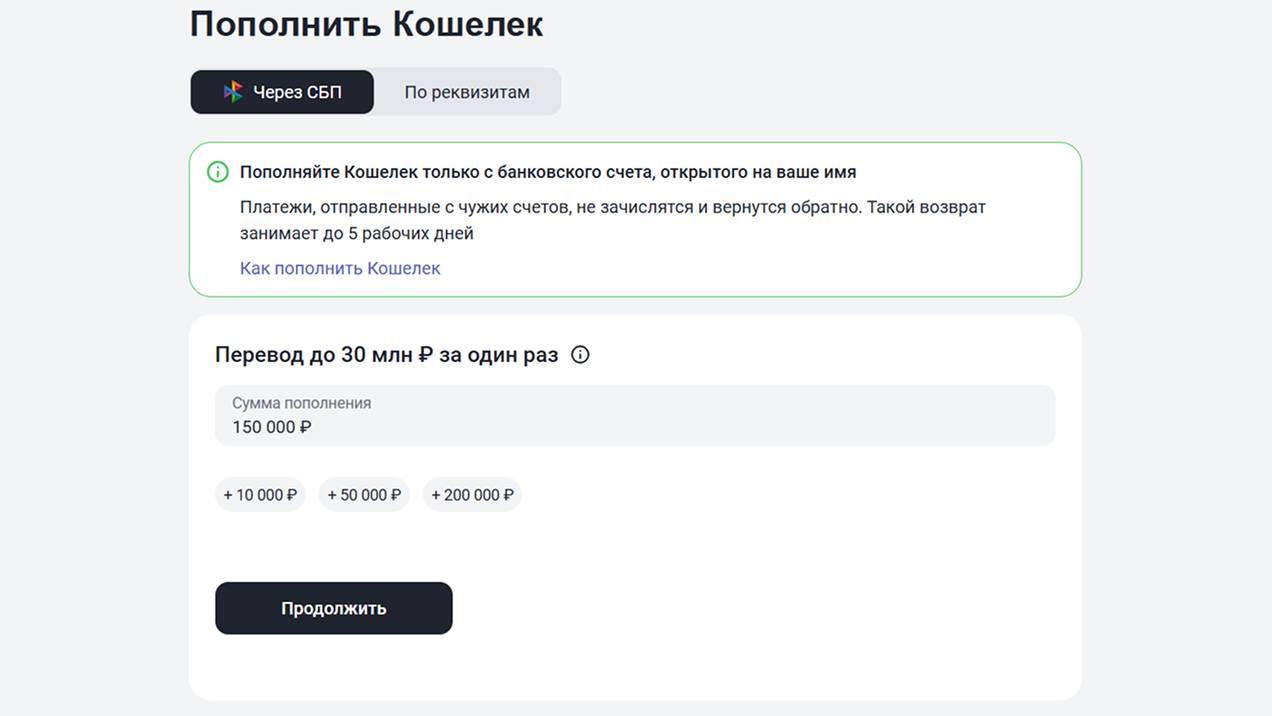Open info tooltip next to transfer limit

[x=580, y=354]
